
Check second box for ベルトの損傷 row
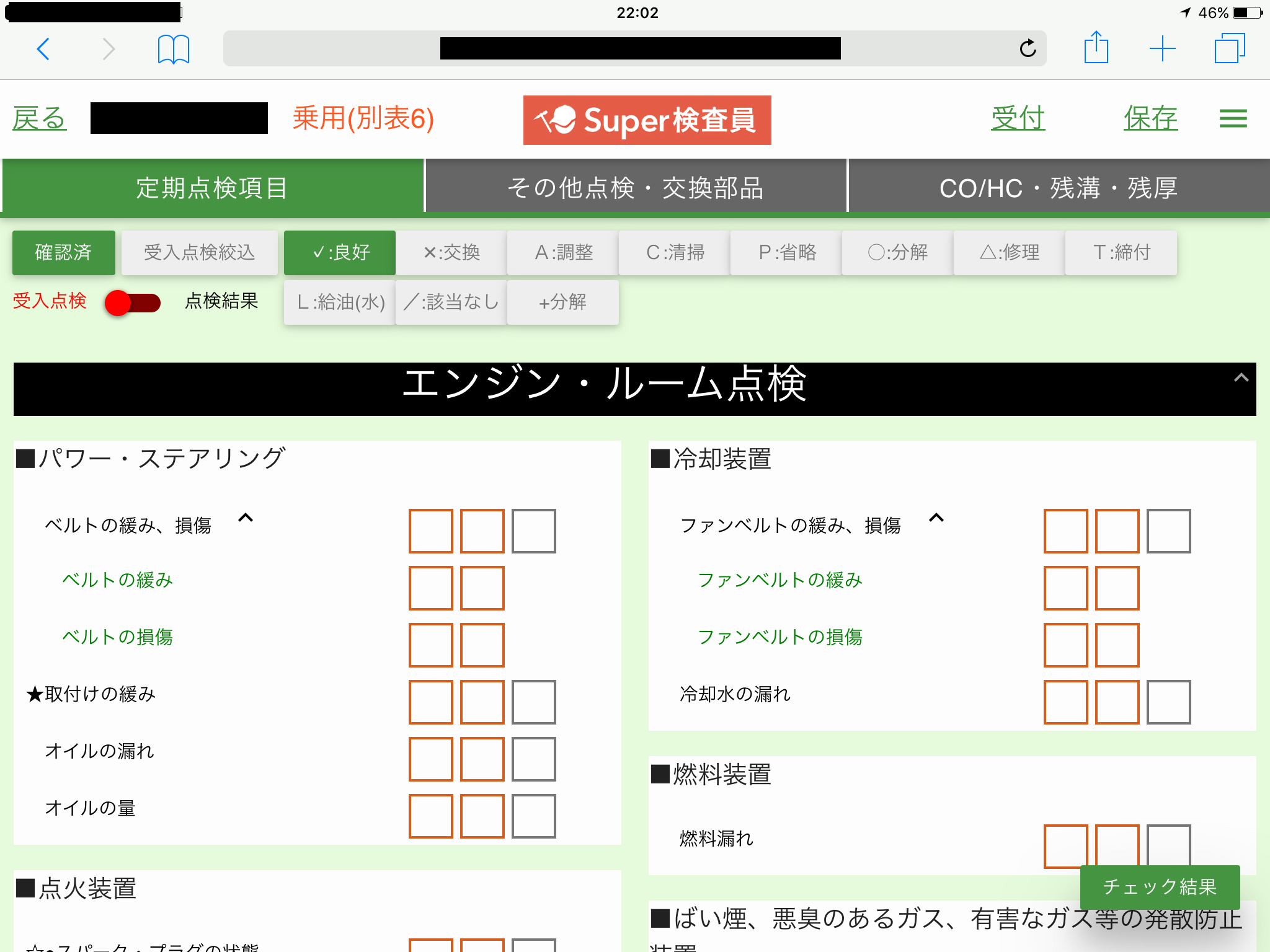point(482,645)
